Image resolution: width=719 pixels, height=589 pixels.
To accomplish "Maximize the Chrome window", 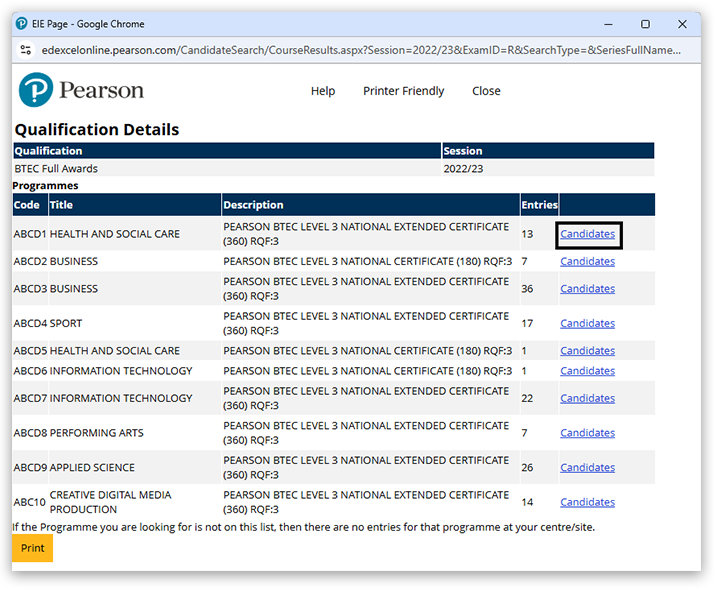I will tap(645, 24).
